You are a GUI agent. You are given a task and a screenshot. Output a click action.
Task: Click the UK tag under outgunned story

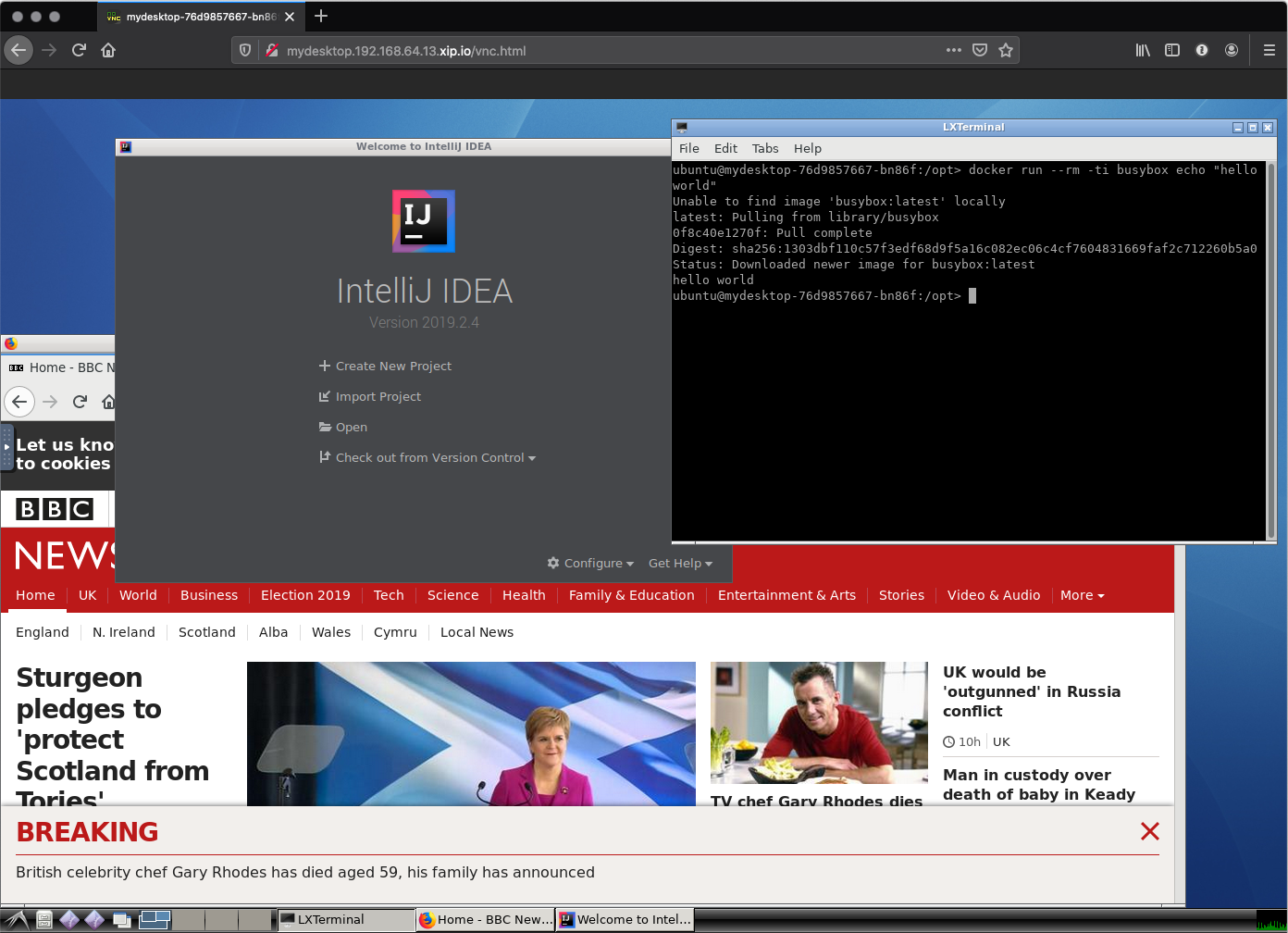[x=1001, y=741]
